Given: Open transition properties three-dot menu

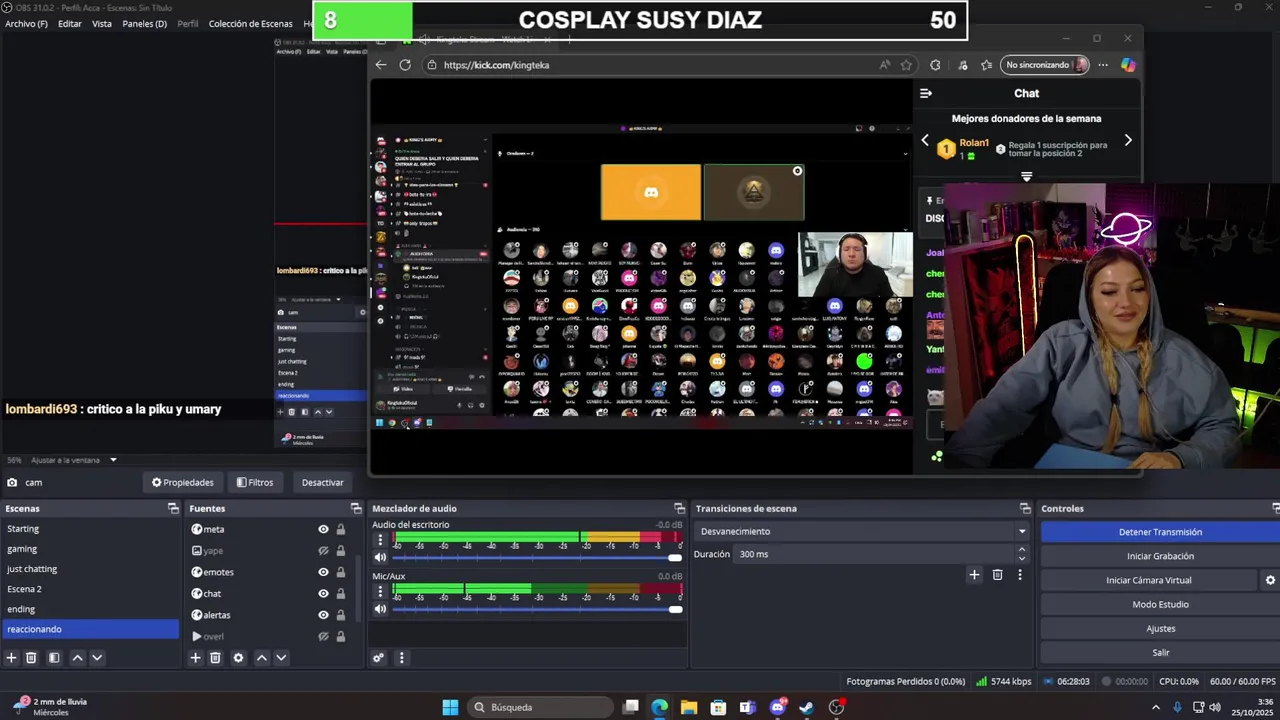Looking at the screenshot, I should tap(1020, 575).
